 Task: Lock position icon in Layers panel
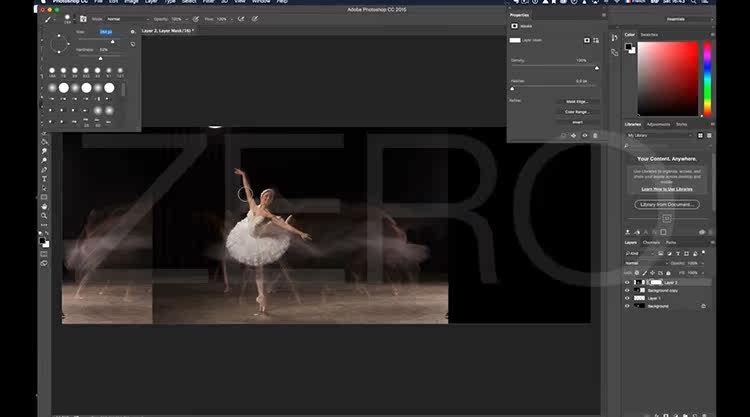(x=652, y=273)
